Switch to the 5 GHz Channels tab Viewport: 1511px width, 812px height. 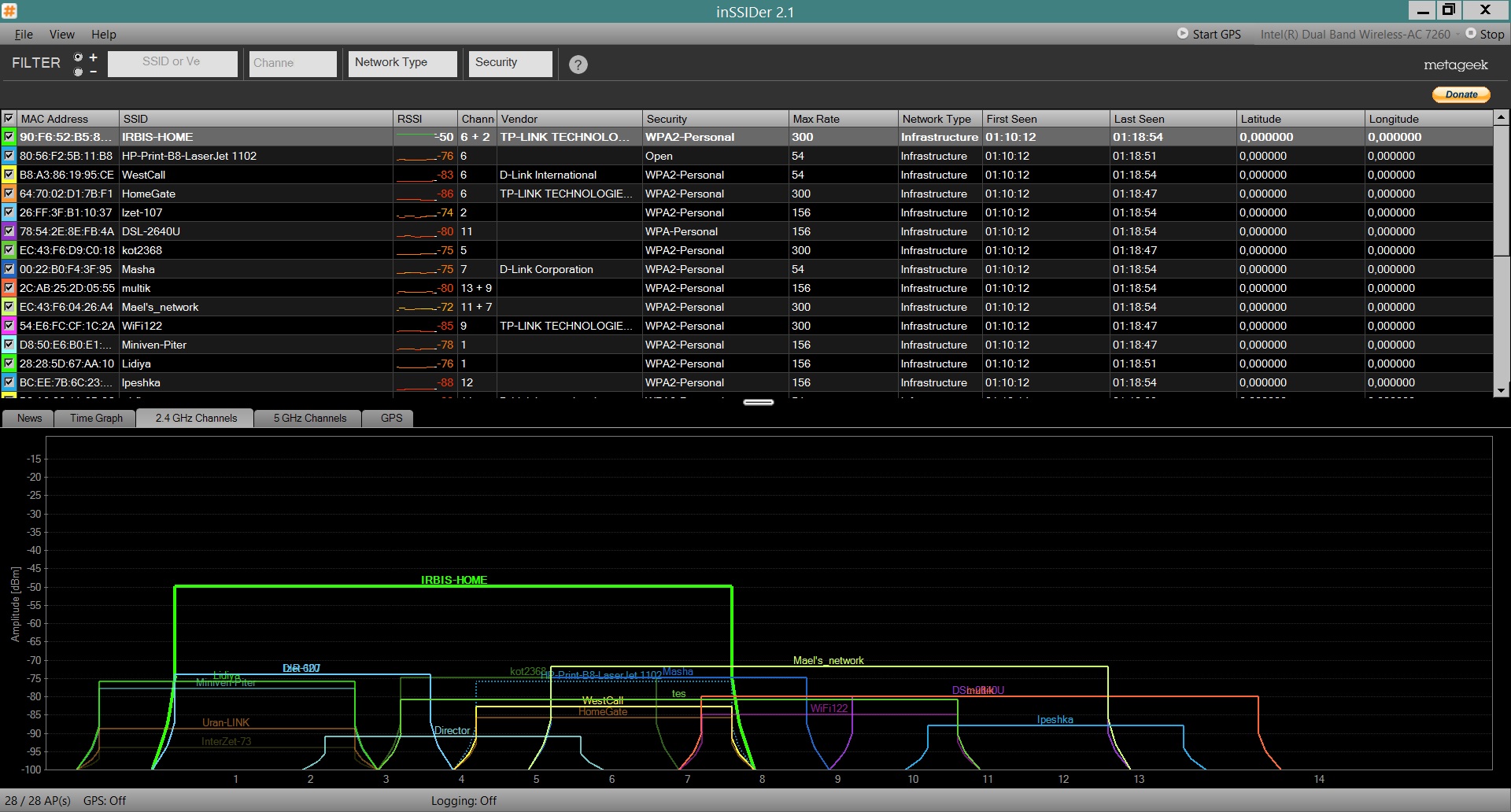click(x=309, y=418)
